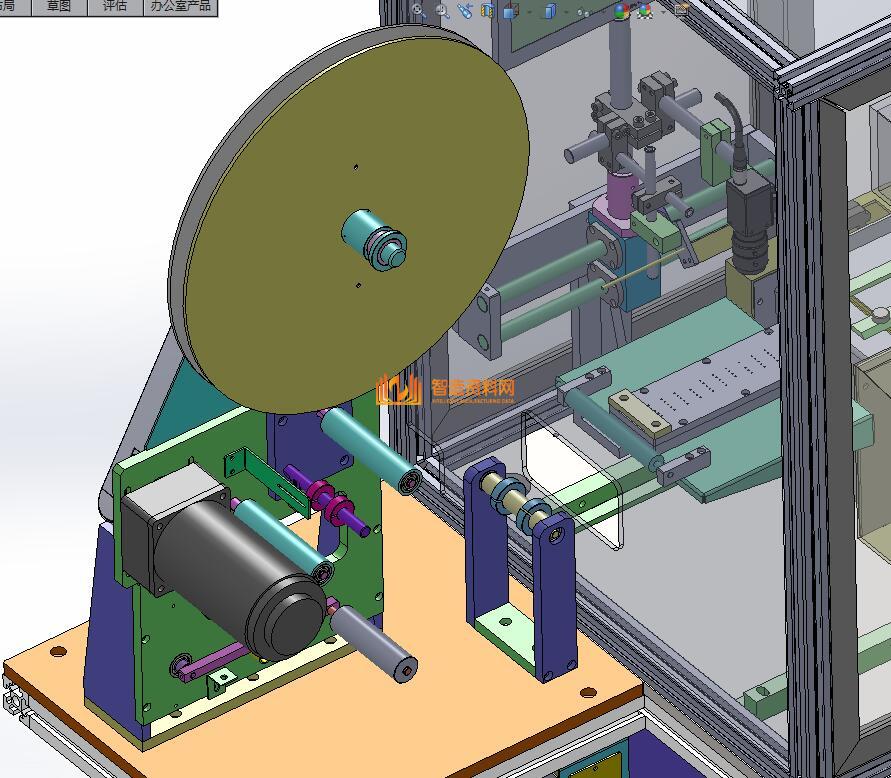The height and width of the screenshot is (778, 891).
Task: Open Edit Appearance color ball
Action: click(621, 11)
